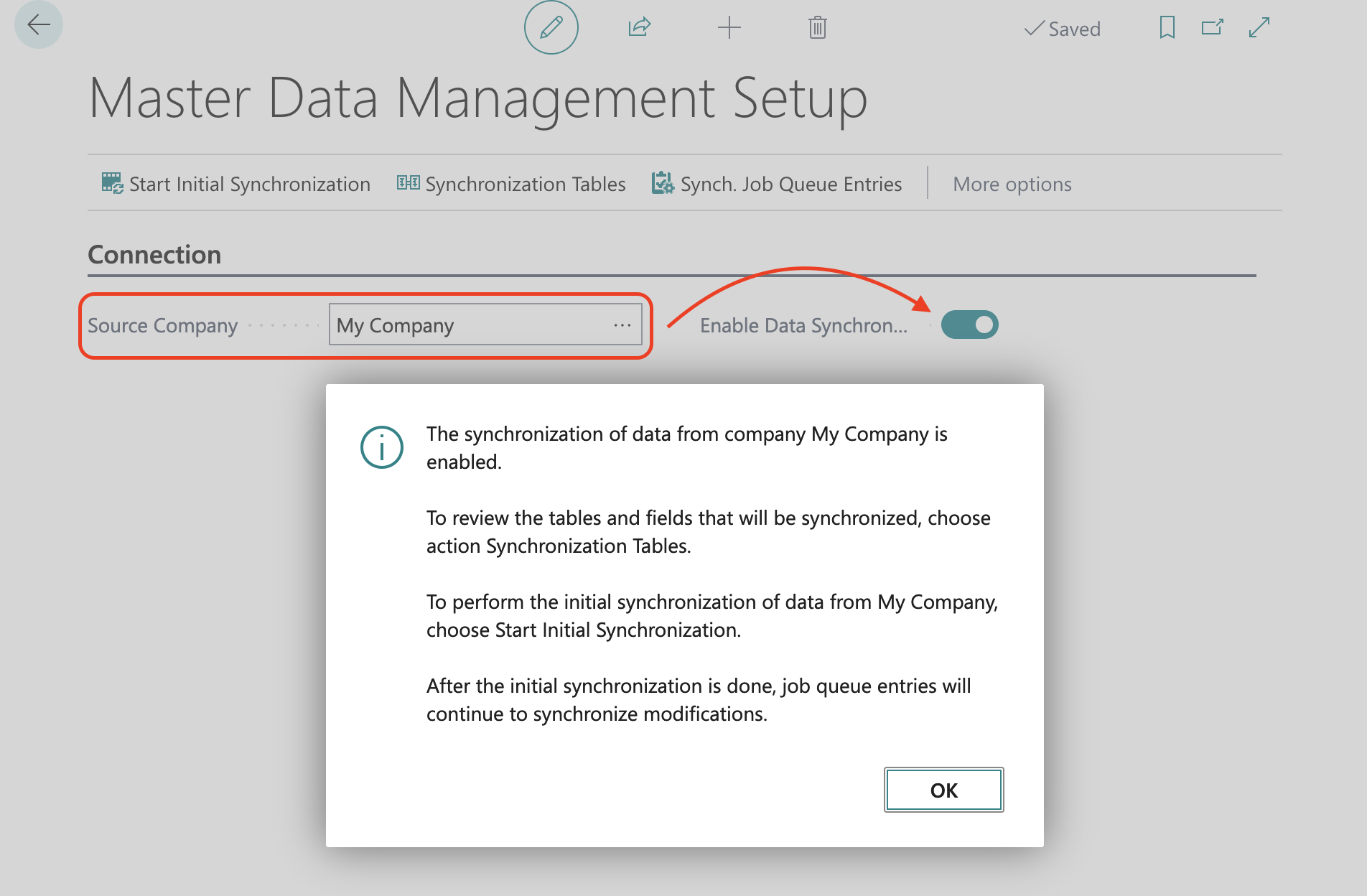The height and width of the screenshot is (896, 1367).
Task: Click inside the My Company field
Action: 445,325
